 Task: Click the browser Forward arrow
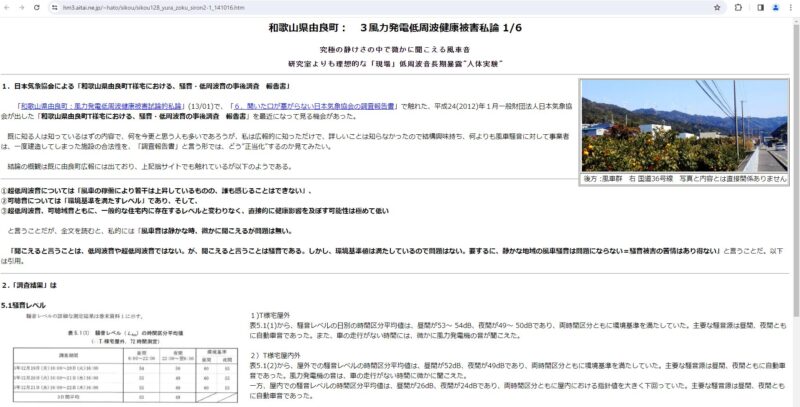click(22, 6)
